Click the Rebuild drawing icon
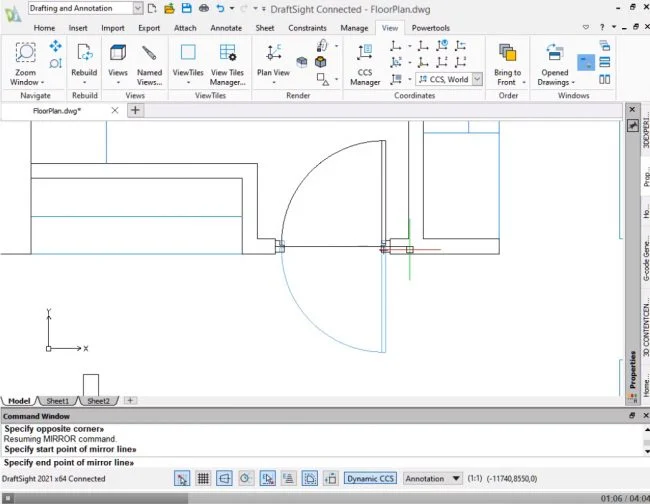The width and height of the screenshot is (650, 504). click(x=84, y=60)
